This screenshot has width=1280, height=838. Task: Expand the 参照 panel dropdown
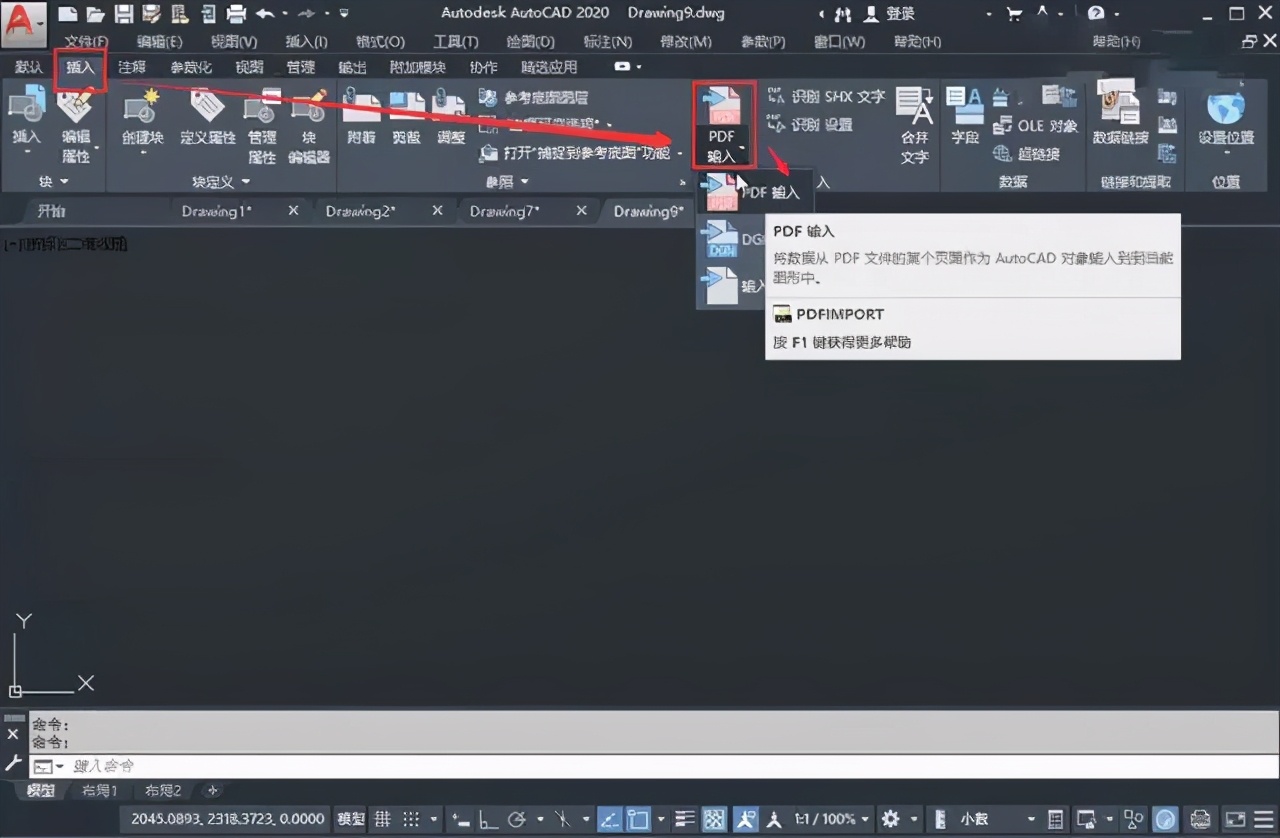[x=508, y=182]
